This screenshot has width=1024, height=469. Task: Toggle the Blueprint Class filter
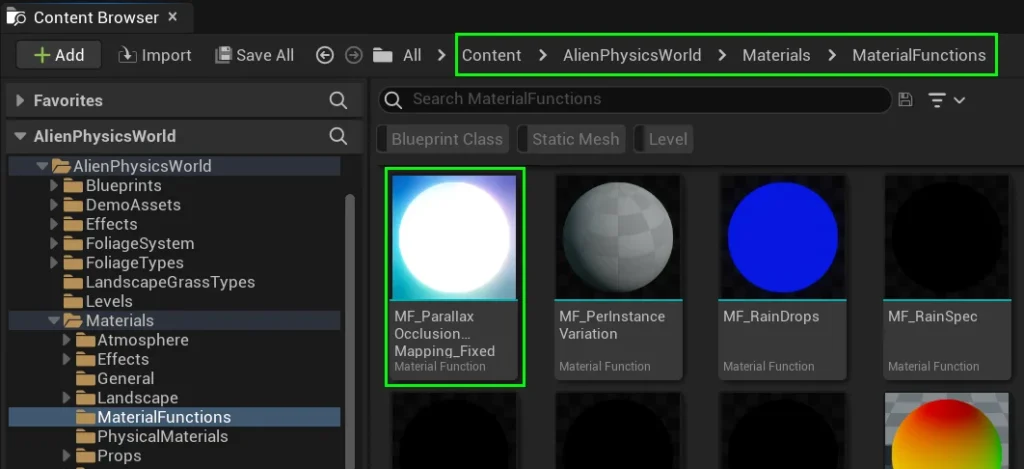[x=446, y=139]
